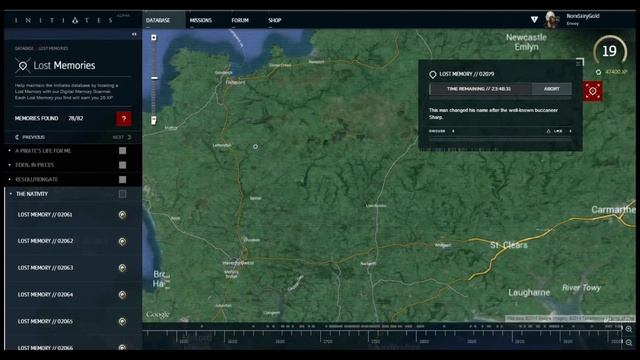The width and height of the screenshot is (640, 360).
Task: Click the red question mark help button
Action: click(124, 119)
